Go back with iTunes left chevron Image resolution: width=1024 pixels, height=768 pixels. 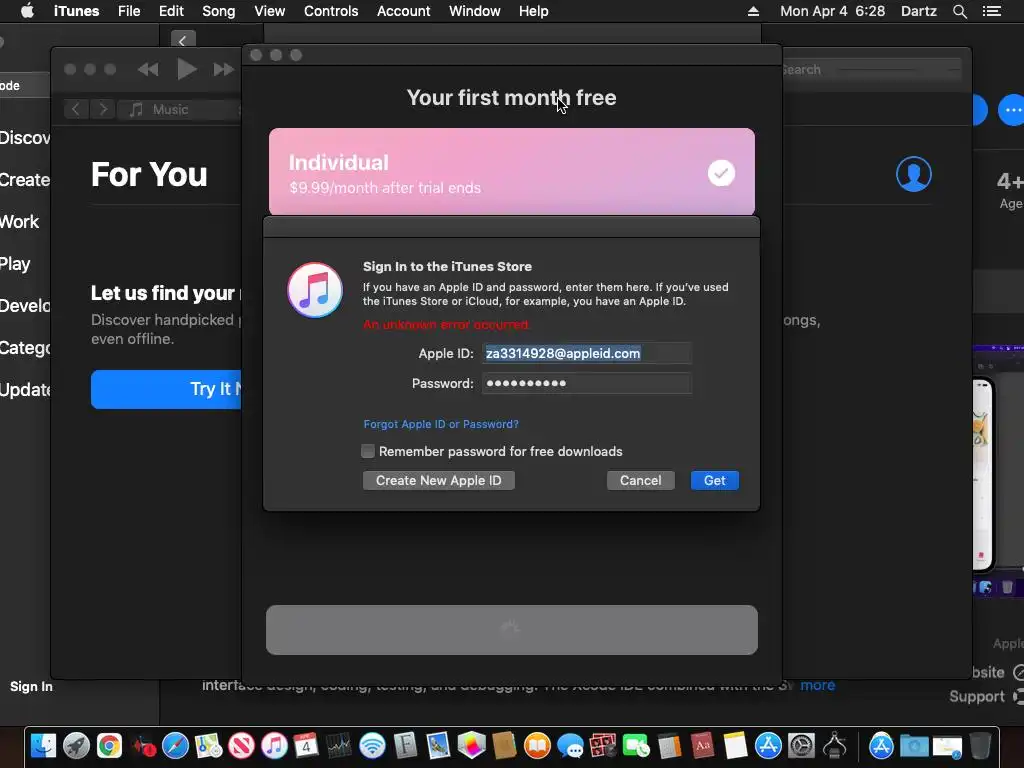76,109
